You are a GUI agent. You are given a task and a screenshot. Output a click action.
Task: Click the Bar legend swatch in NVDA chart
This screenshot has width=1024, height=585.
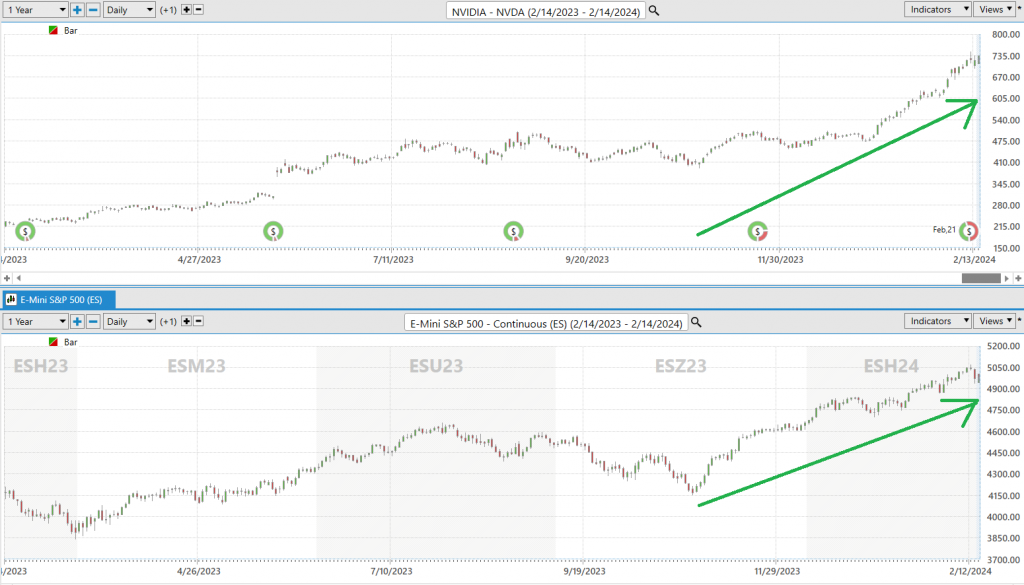tap(54, 31)
